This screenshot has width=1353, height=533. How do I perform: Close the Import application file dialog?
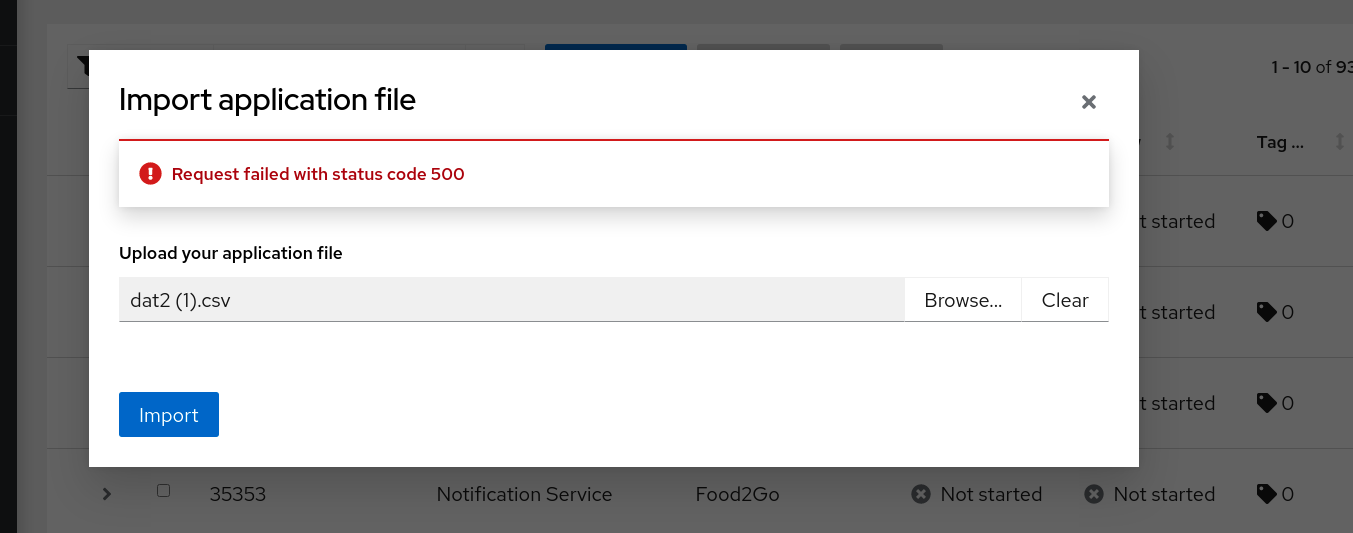[1089, 101]
